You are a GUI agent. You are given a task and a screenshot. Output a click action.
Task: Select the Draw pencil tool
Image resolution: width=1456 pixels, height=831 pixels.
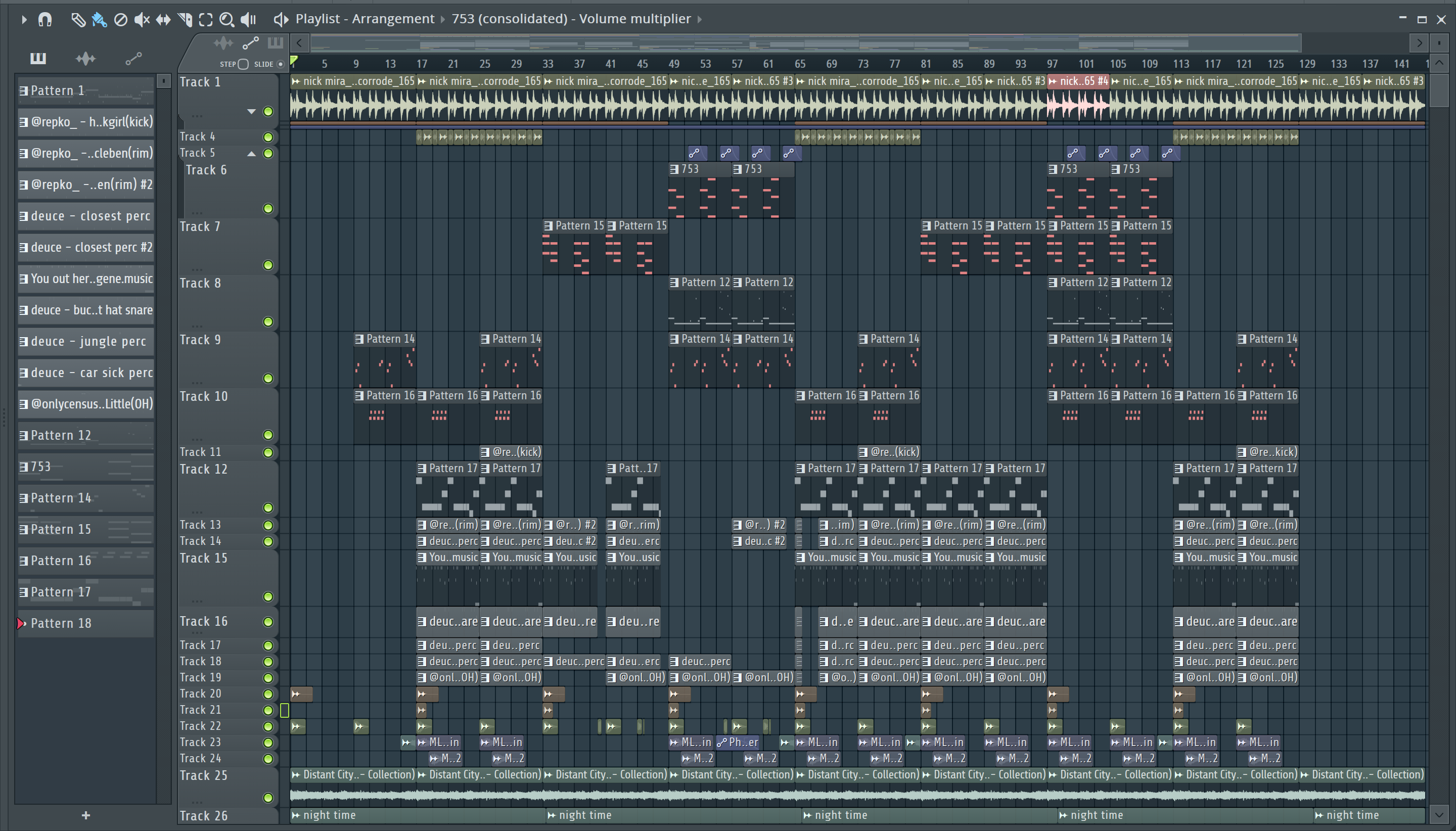pyautogui.click(x=78, y=20)
